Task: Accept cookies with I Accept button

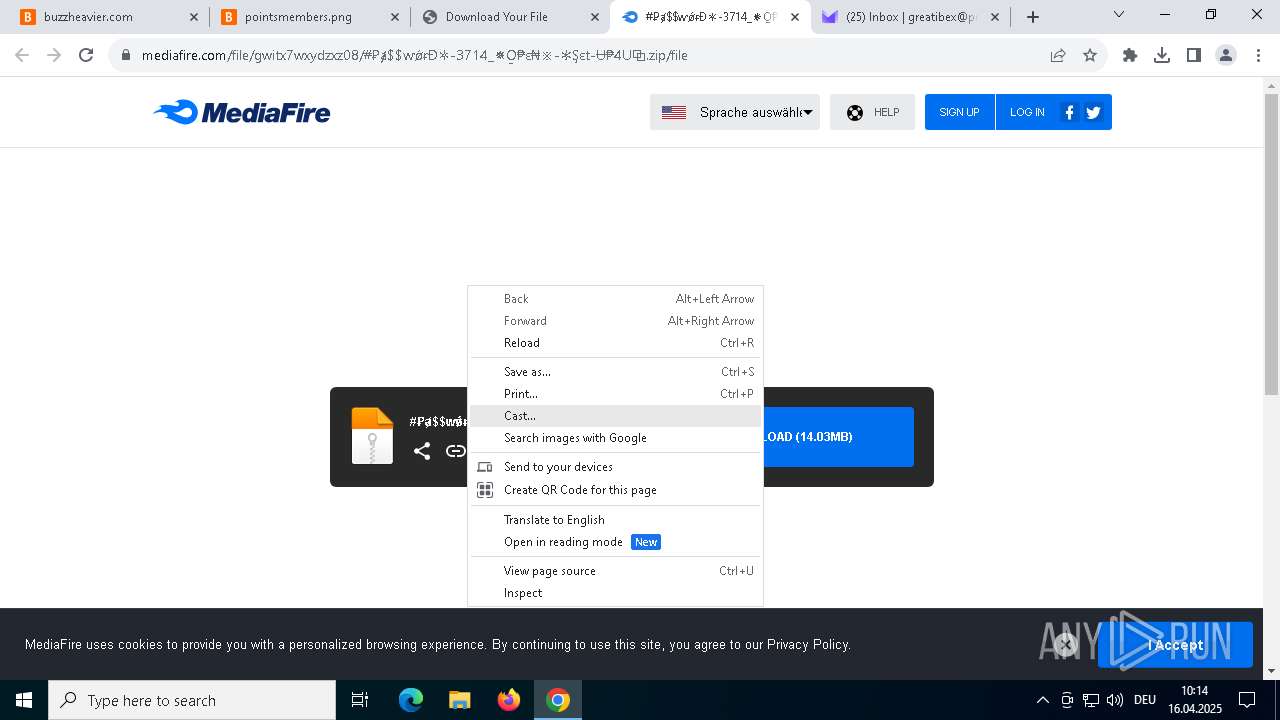Action: (1175, 645)
